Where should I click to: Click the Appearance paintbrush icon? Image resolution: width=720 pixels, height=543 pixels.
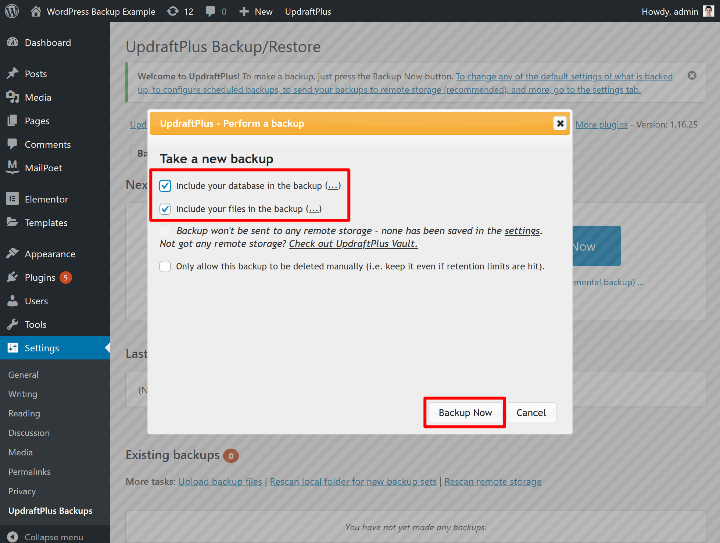coord(12,253)
